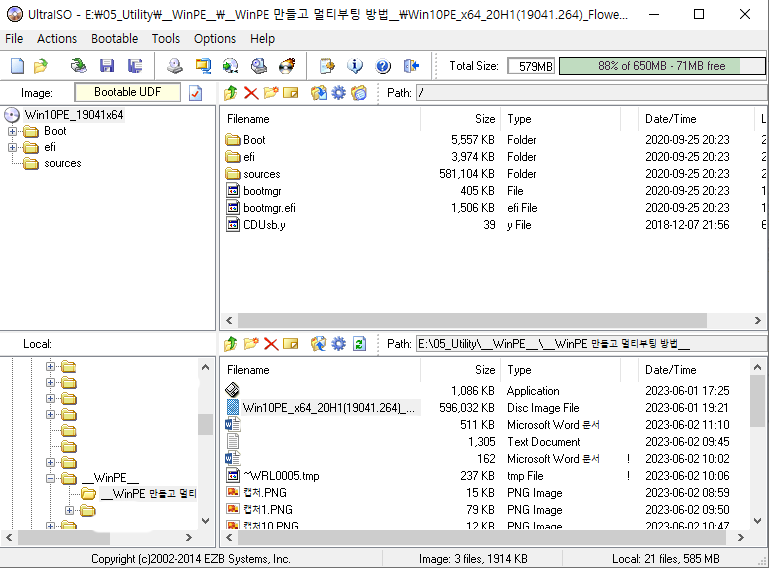
Task: Save the image using floppy disk icon
Action: [106, 66]
